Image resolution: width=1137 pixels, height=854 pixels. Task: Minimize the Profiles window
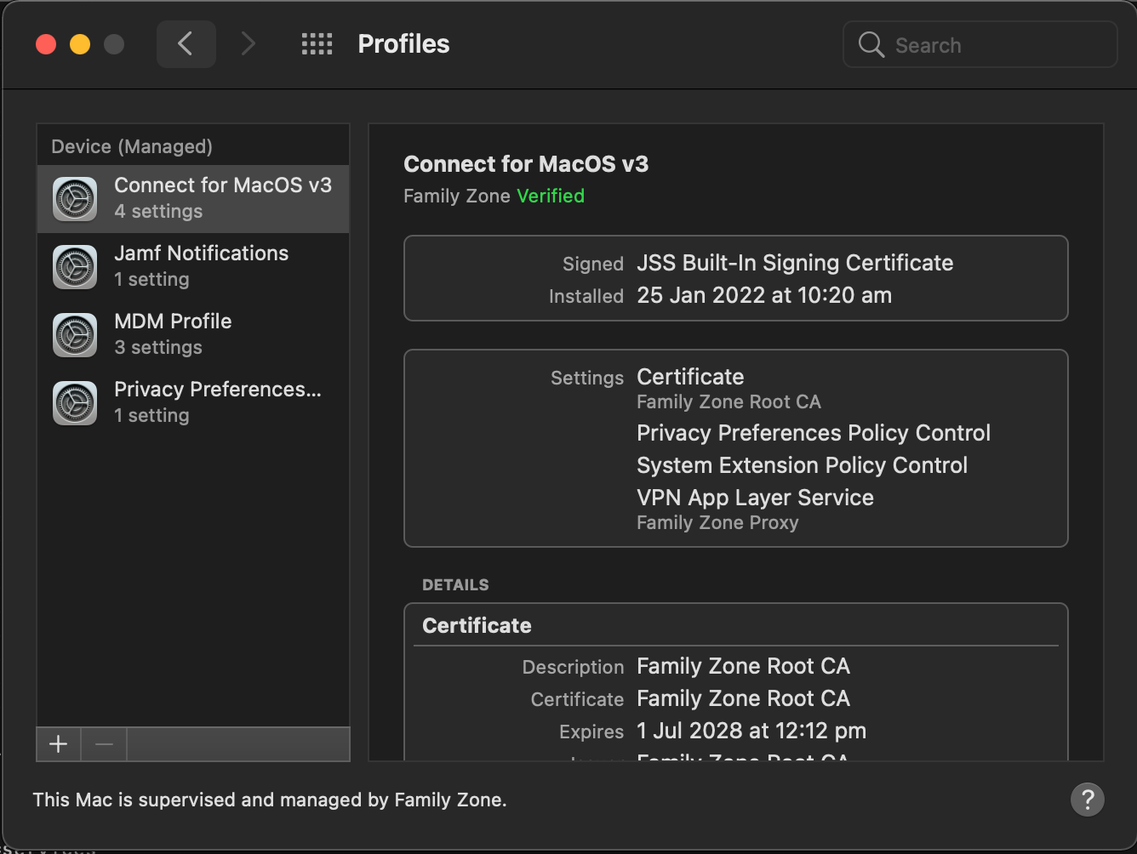click(80, 44)
